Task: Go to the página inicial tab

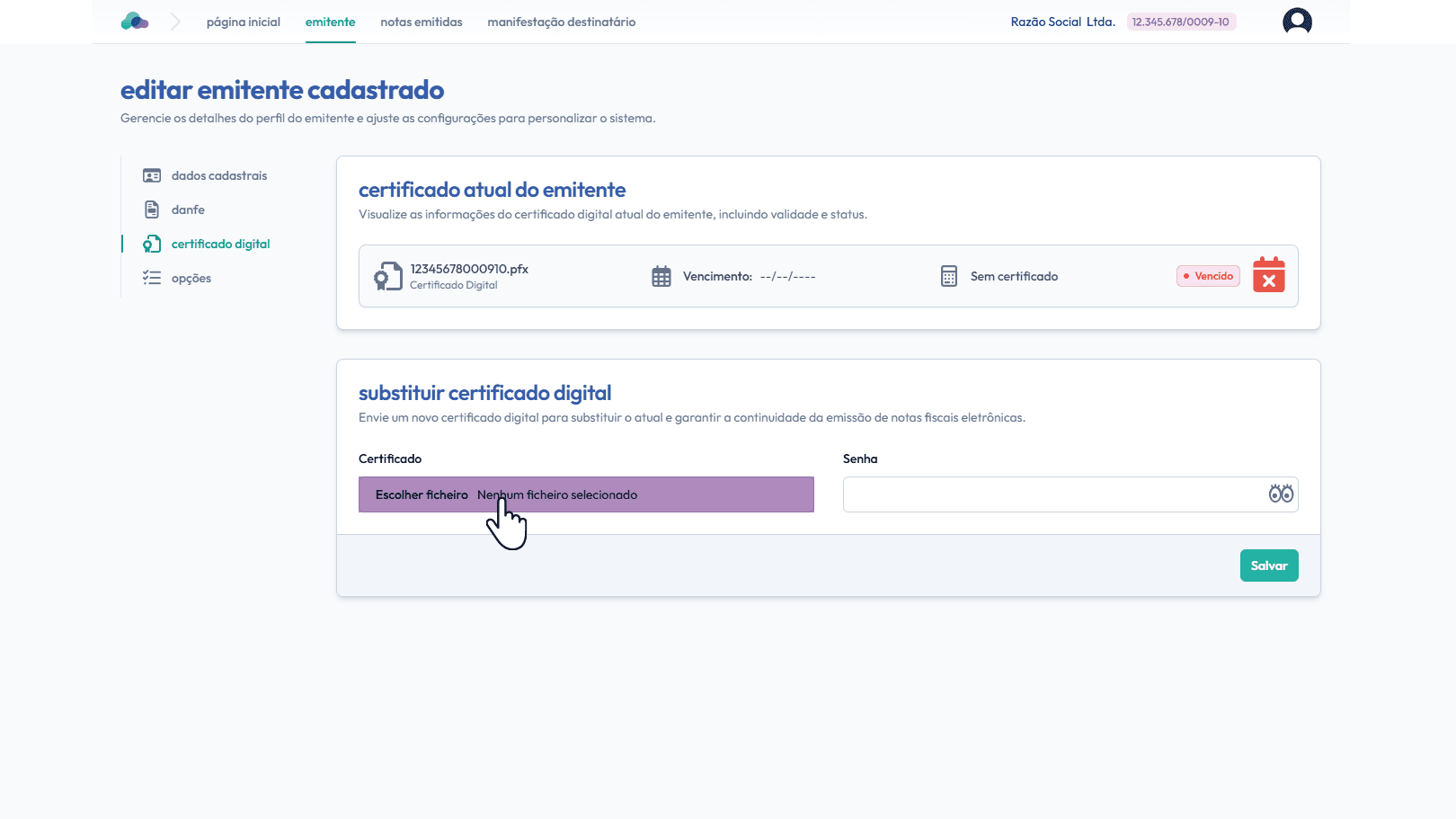Action: tap(243, 22)
